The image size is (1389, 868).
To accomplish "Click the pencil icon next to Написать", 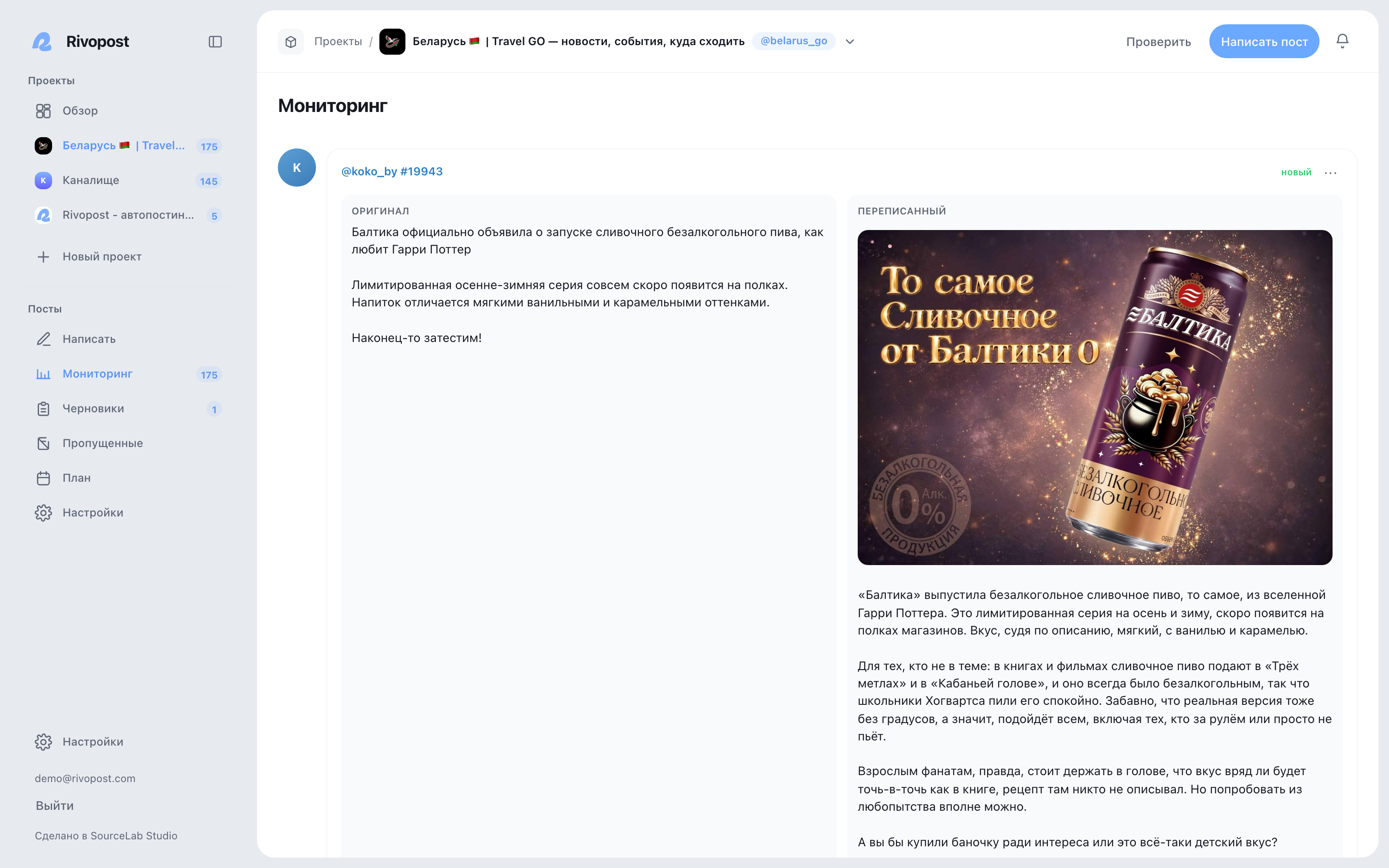I will 43,339.
